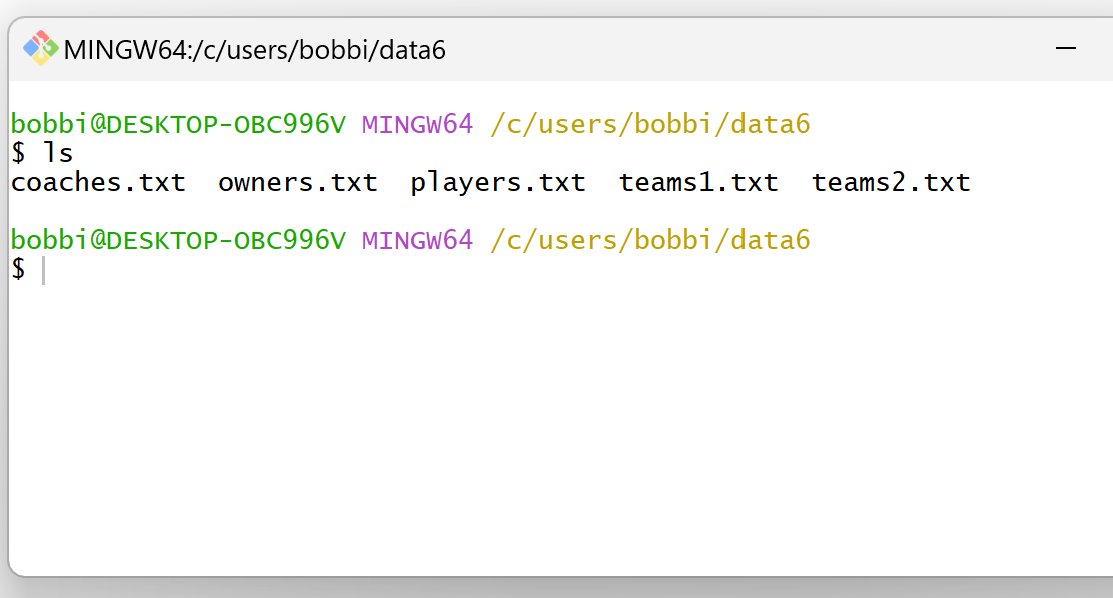Click the coaches.txt filename in output

pyautogui.click(x=98, y=183)
